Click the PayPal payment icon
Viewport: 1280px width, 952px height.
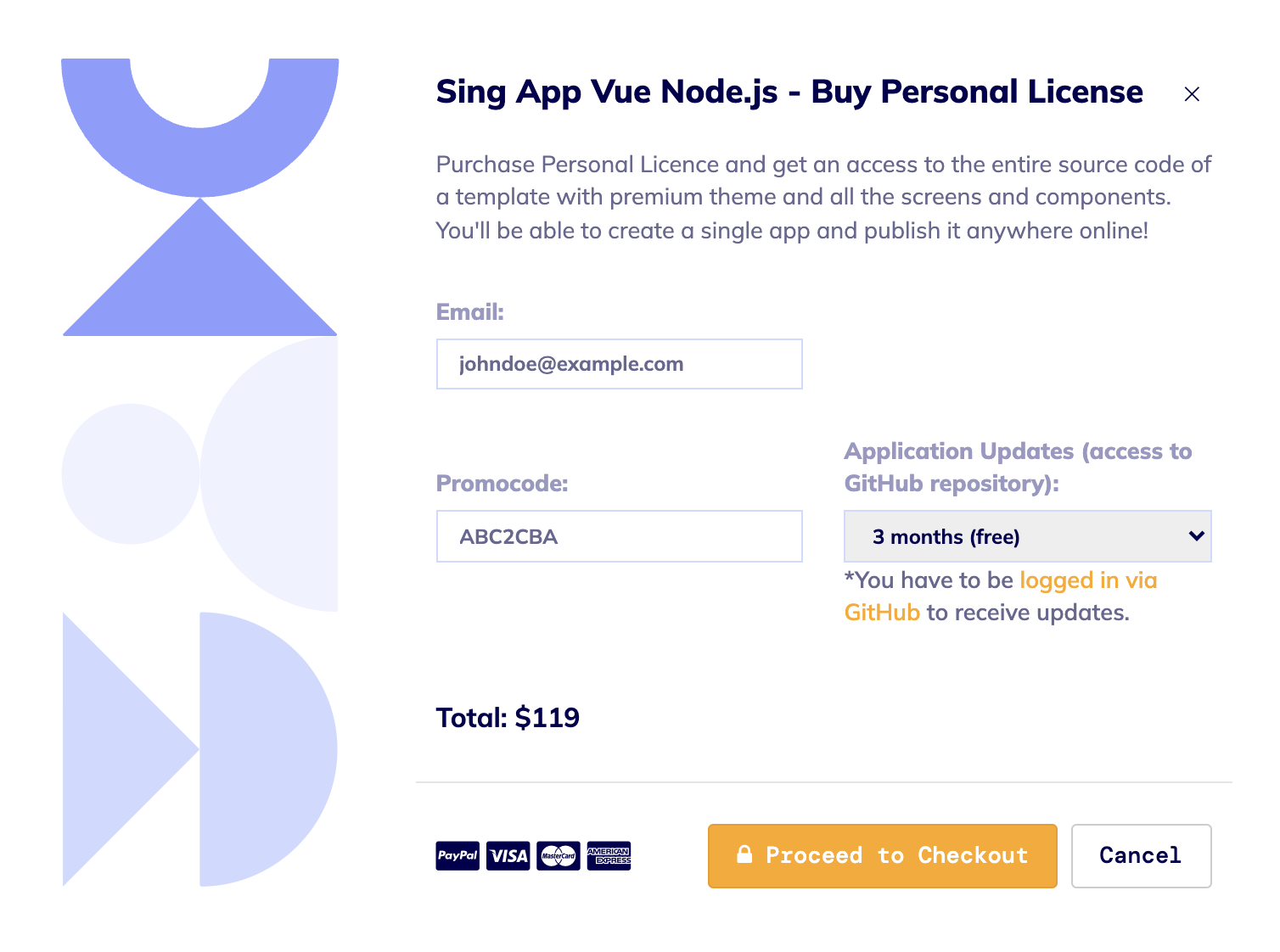pyautogui.click(x=458, y=855)
